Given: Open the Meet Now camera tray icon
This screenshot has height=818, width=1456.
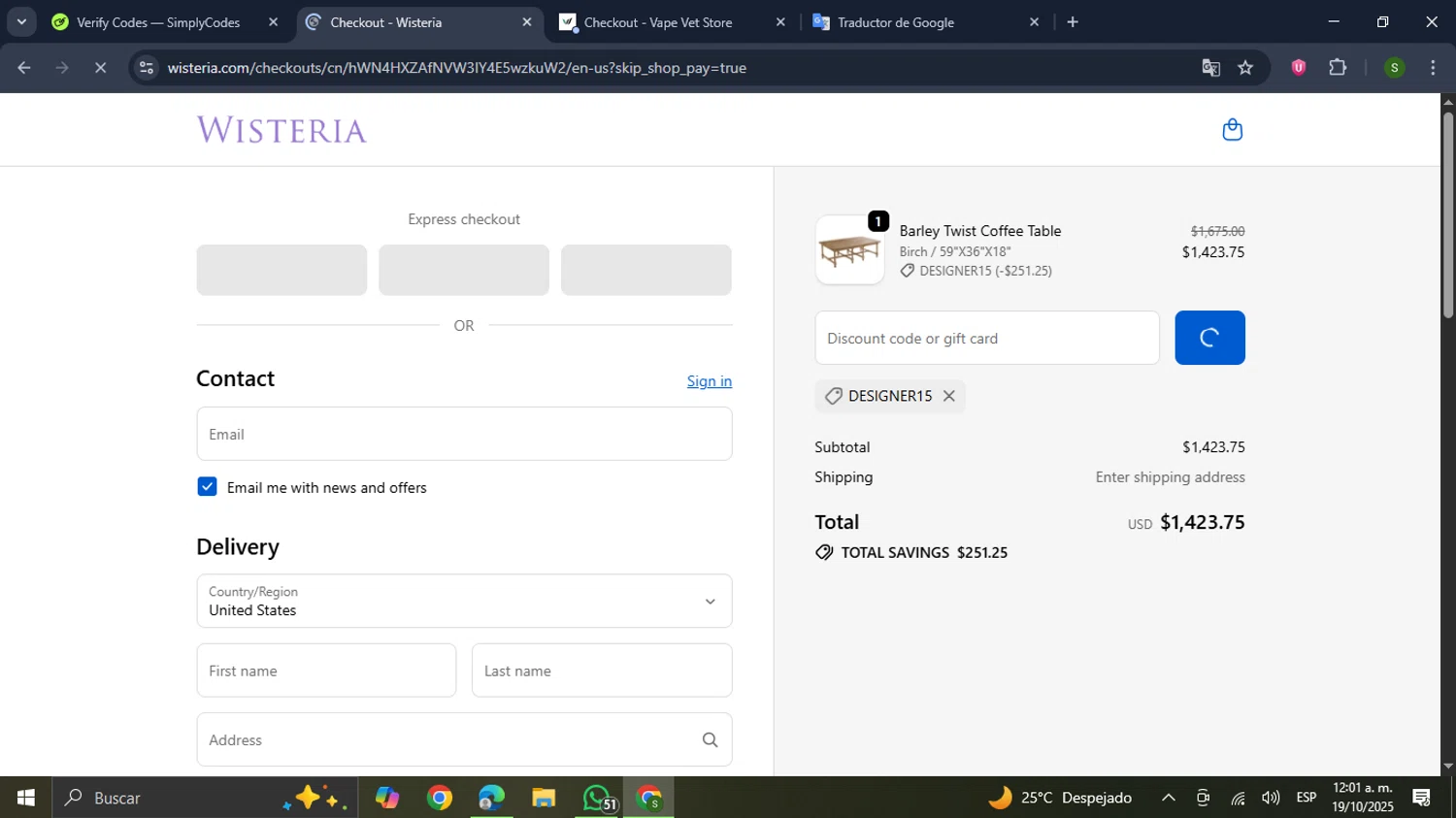Looking at the screenshot, I should click(1203, 798).
